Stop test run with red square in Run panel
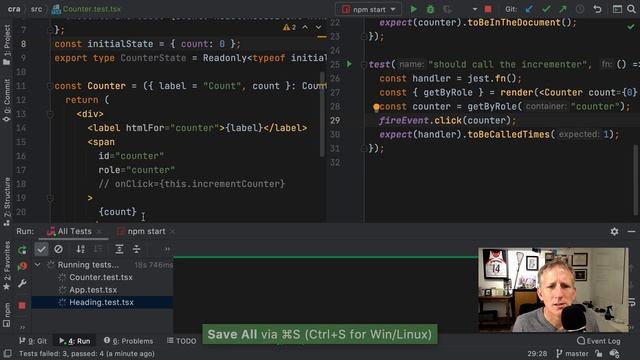The width and height of the screenshot is (640, 360). pyautogui.click(x=22, y=305)
